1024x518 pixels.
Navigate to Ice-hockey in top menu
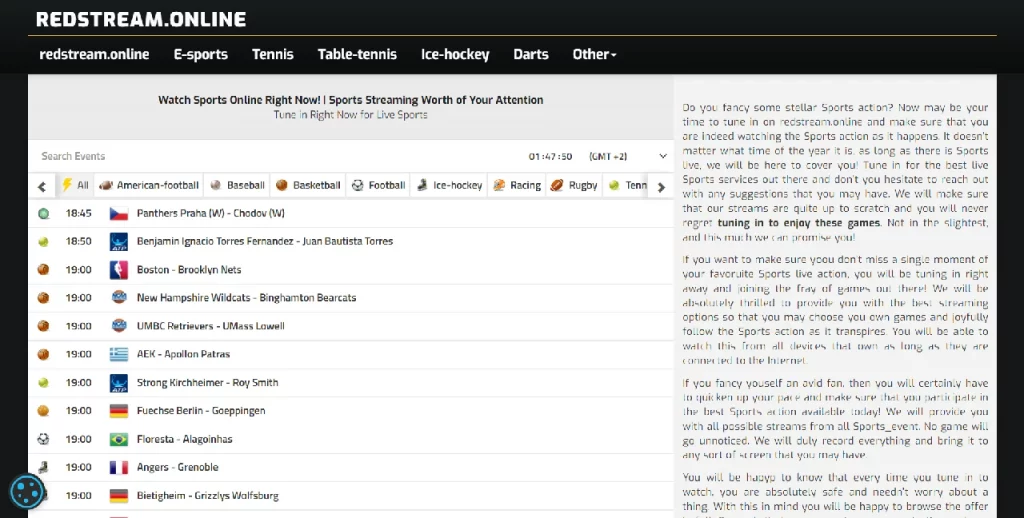pyautogui.click(x=455, y=54)
